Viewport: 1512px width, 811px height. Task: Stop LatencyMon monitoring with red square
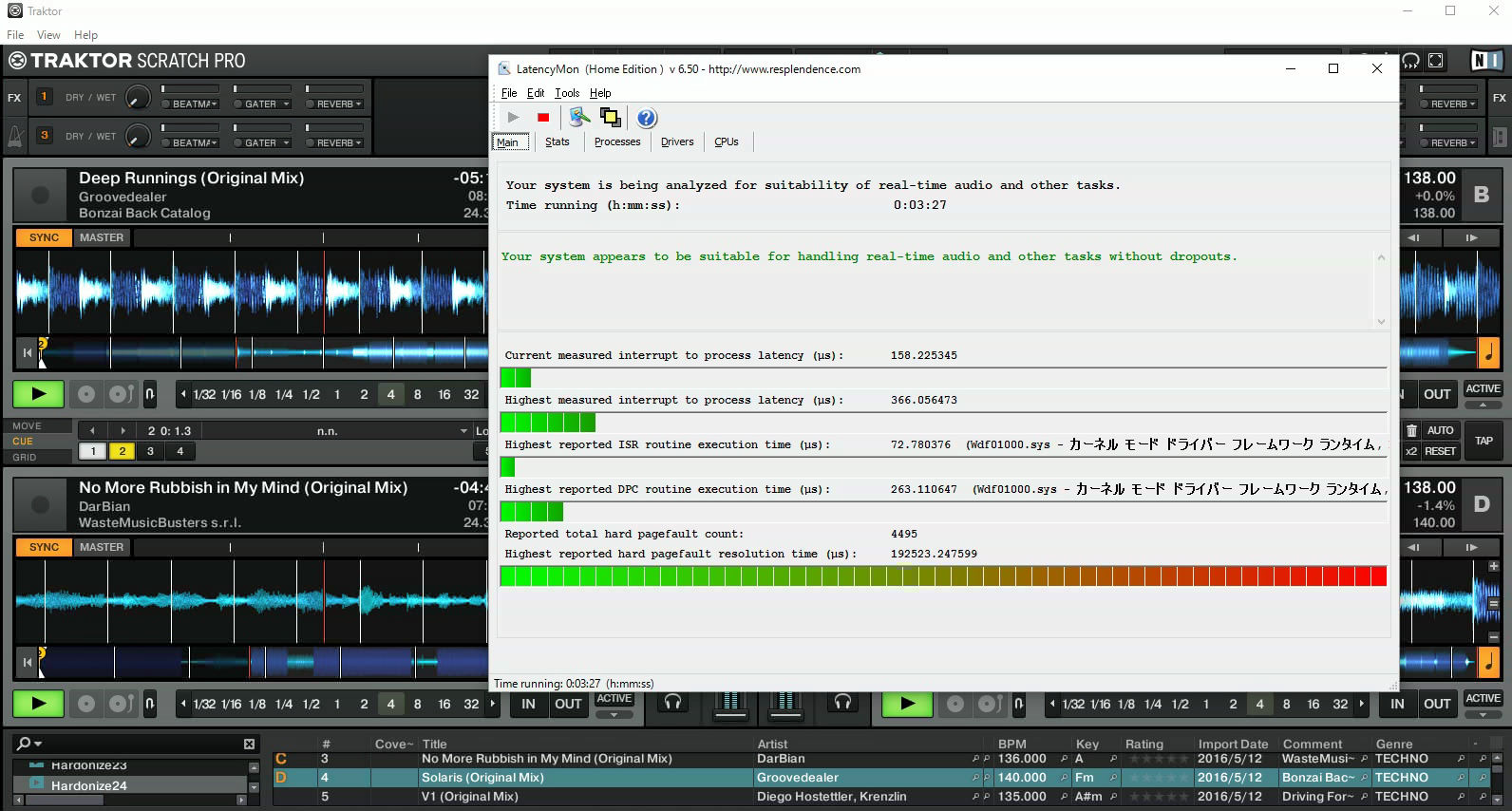tap(543, 118)
